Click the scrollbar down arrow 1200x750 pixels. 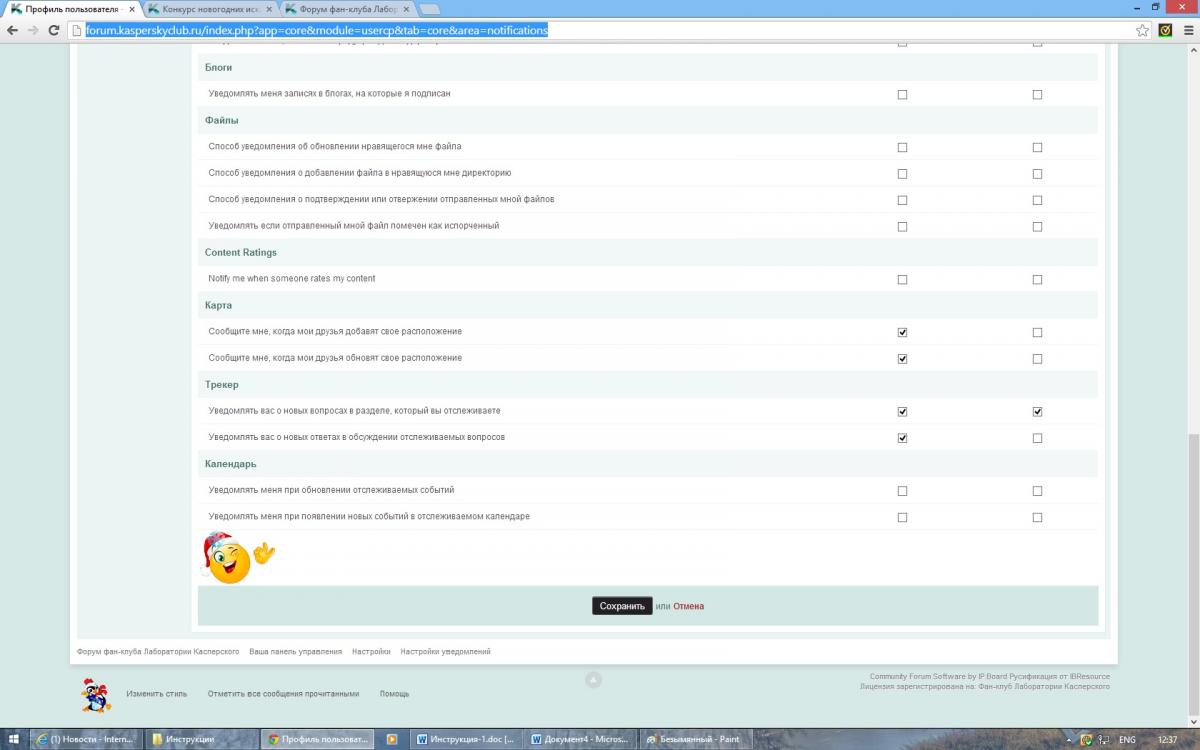[1193, 723]
